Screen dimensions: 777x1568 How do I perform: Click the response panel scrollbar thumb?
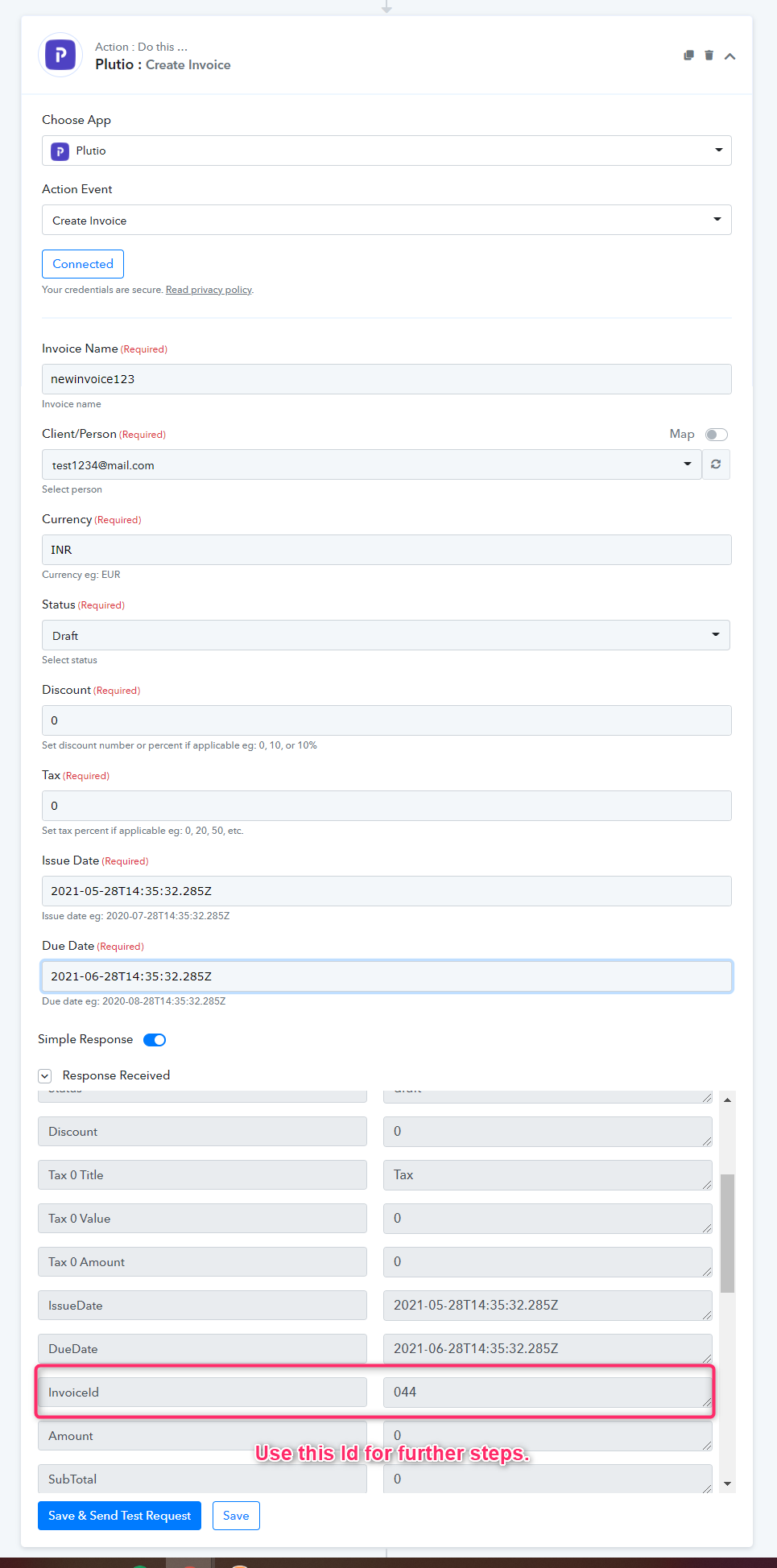[x=727, y=1233]
